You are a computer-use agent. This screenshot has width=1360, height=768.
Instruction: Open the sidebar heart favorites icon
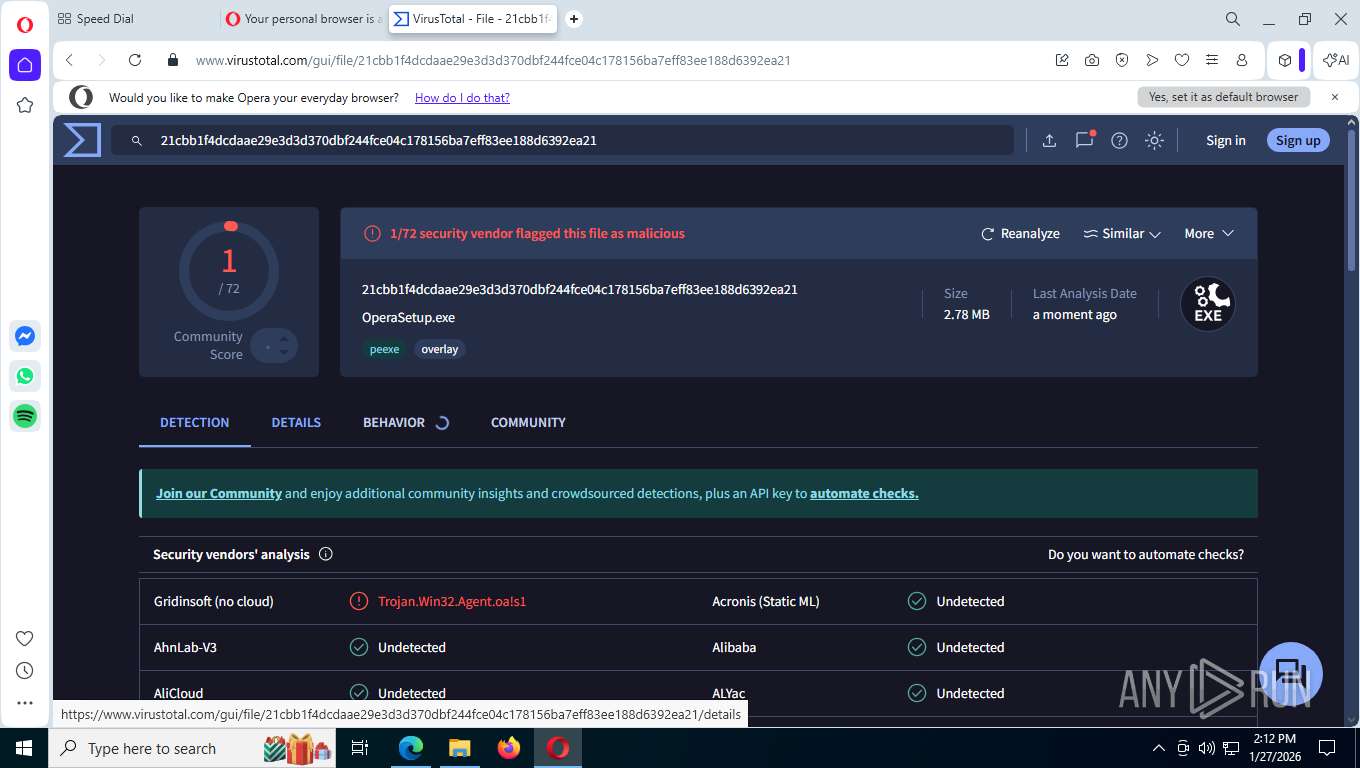[25, 639]
